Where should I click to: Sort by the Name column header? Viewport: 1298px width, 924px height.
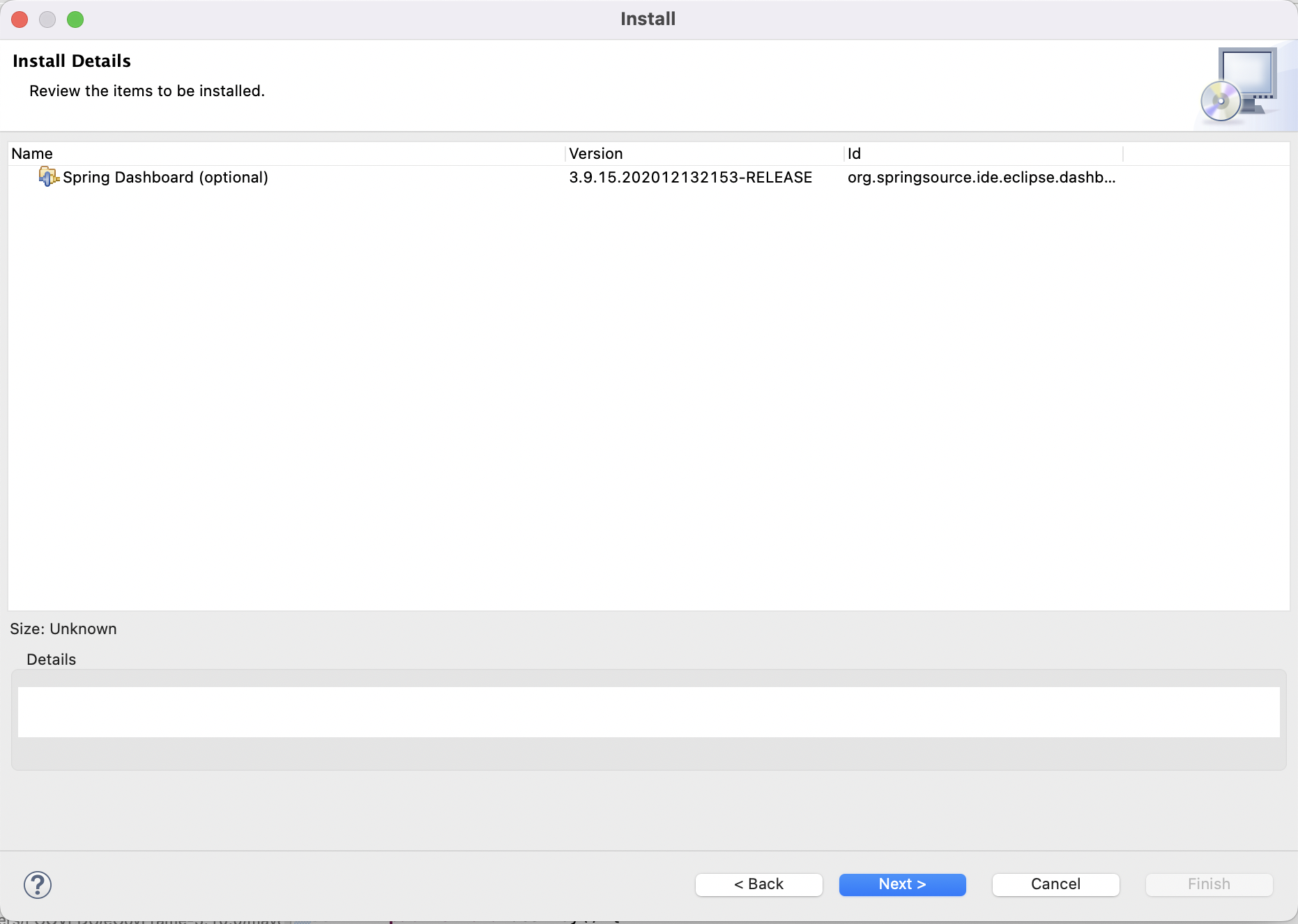tap(287, 153)
